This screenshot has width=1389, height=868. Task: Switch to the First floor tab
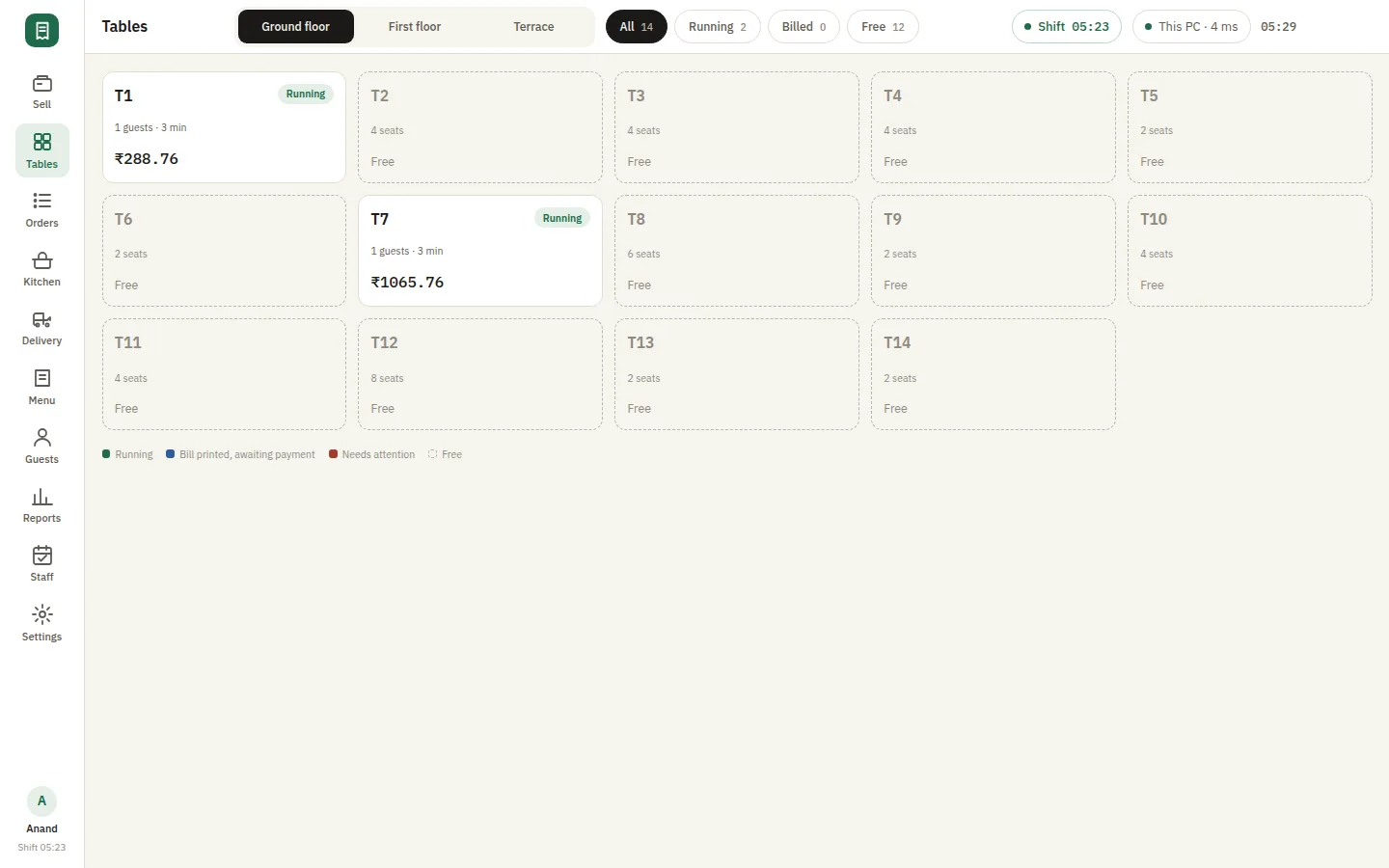(415, 27)
